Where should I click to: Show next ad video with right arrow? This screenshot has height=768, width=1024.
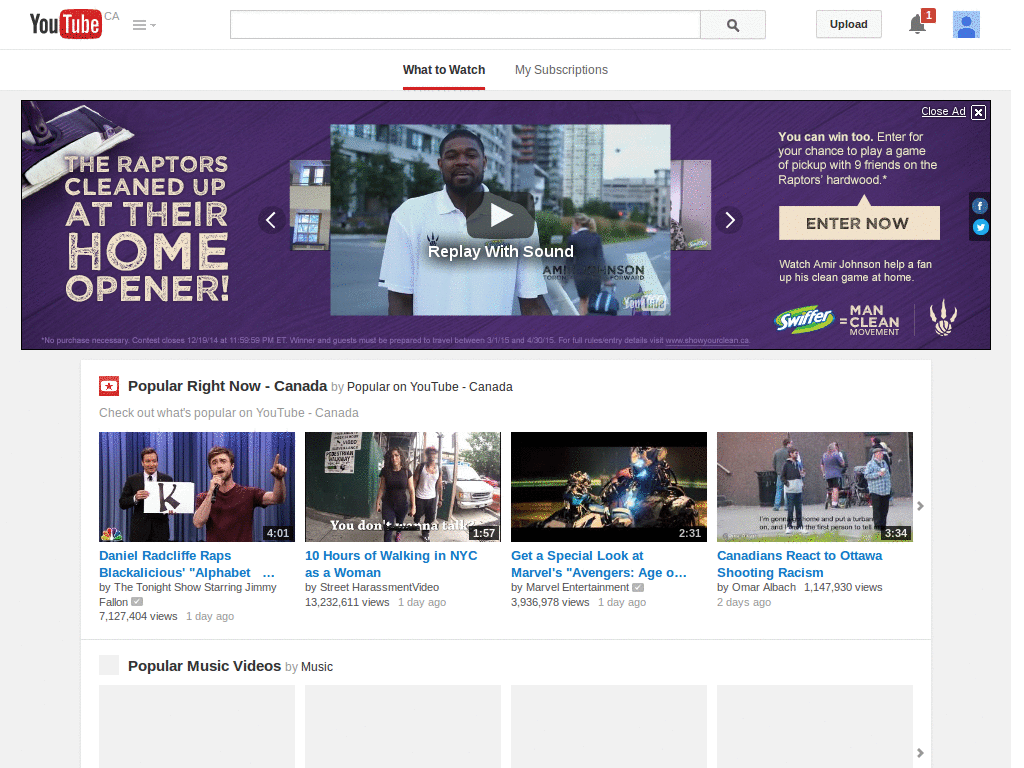point(729,220)
